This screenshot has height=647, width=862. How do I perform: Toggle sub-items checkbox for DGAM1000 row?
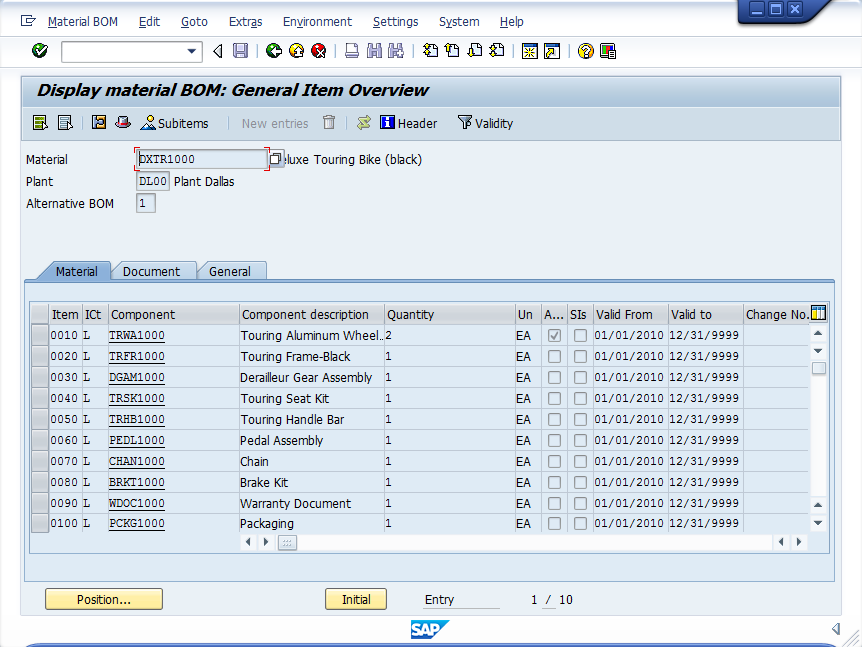tap(580, 377)
